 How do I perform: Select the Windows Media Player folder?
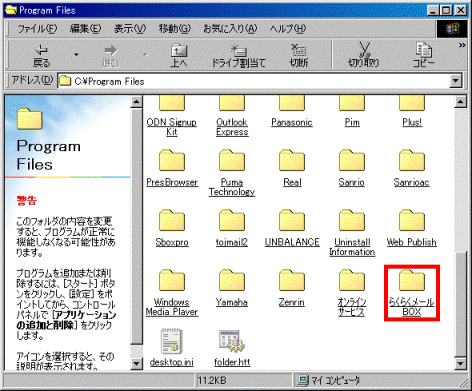click(x=172, y=293)
